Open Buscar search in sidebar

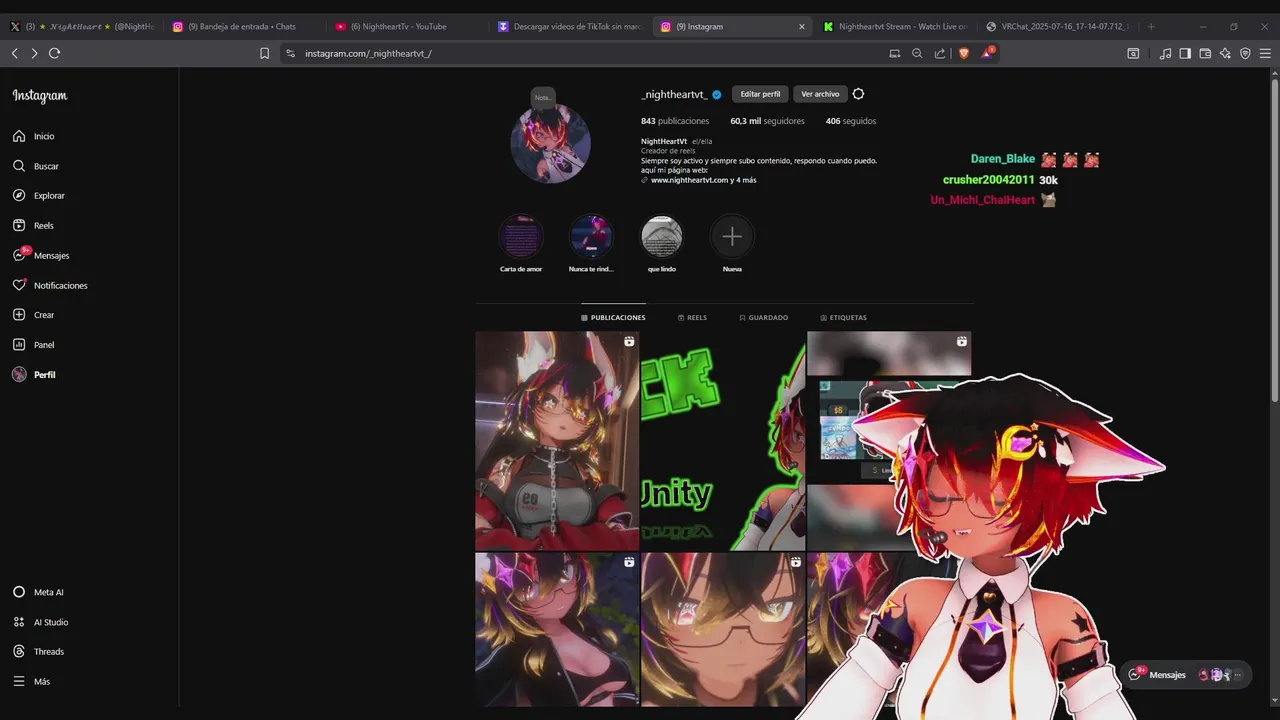[36, 166]
